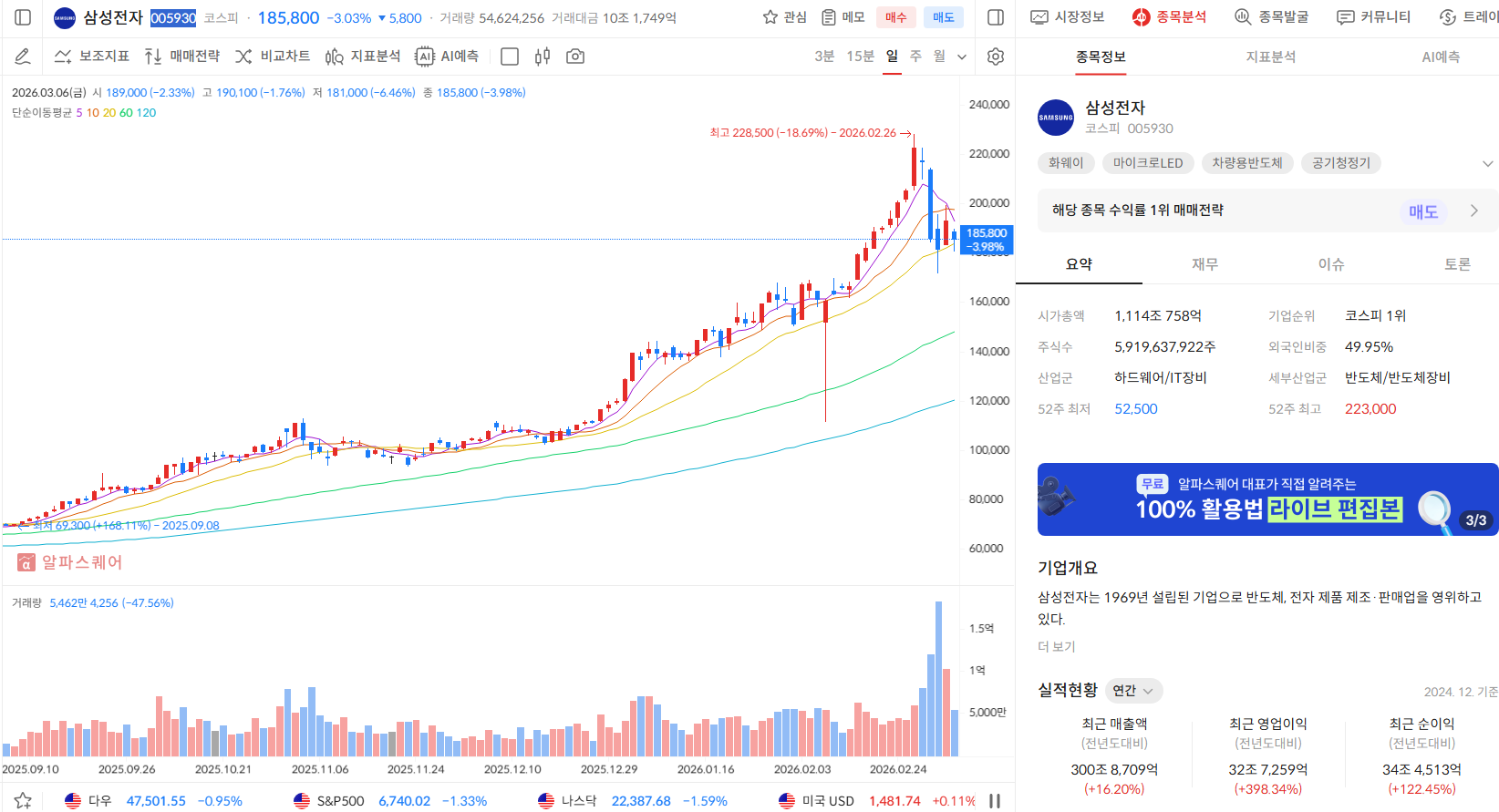Open AI예측 in chart toolbar
Image resolution: width=1499 pixels, height=812 pixels.
pyautogui.click(x=447, y=57)
